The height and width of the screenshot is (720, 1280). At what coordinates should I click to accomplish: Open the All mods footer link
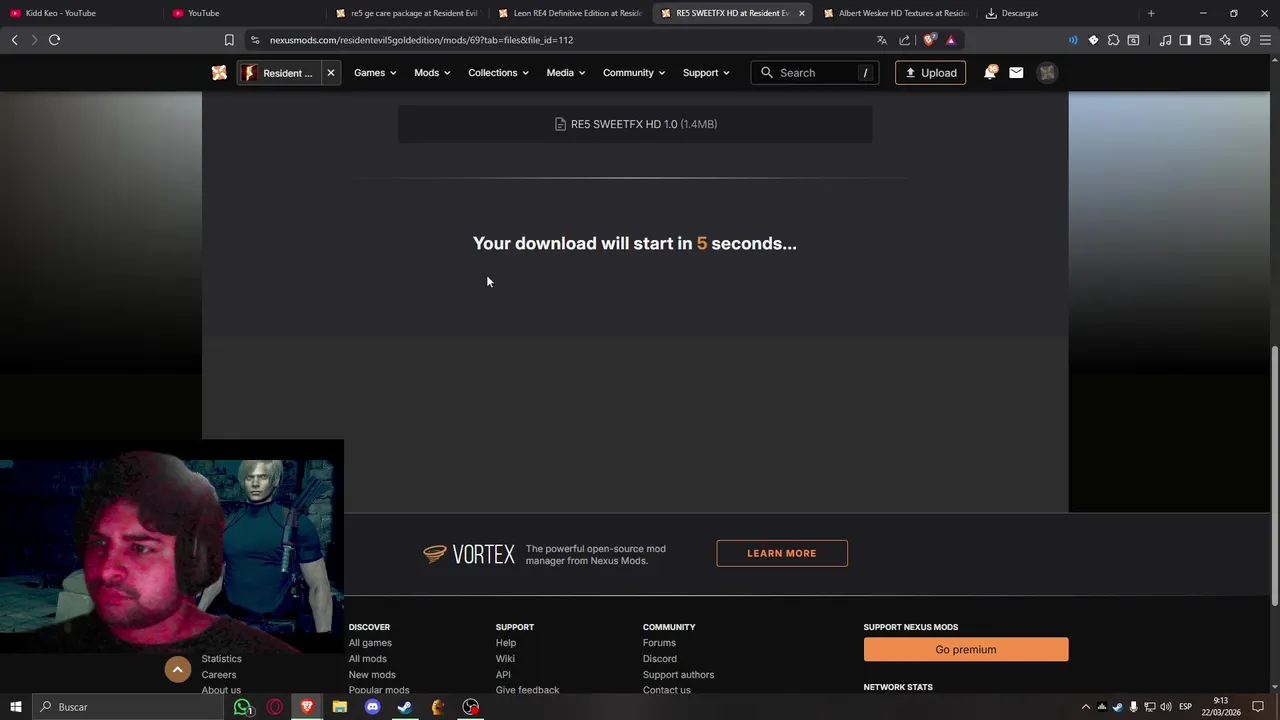click(x=367, y=659)
